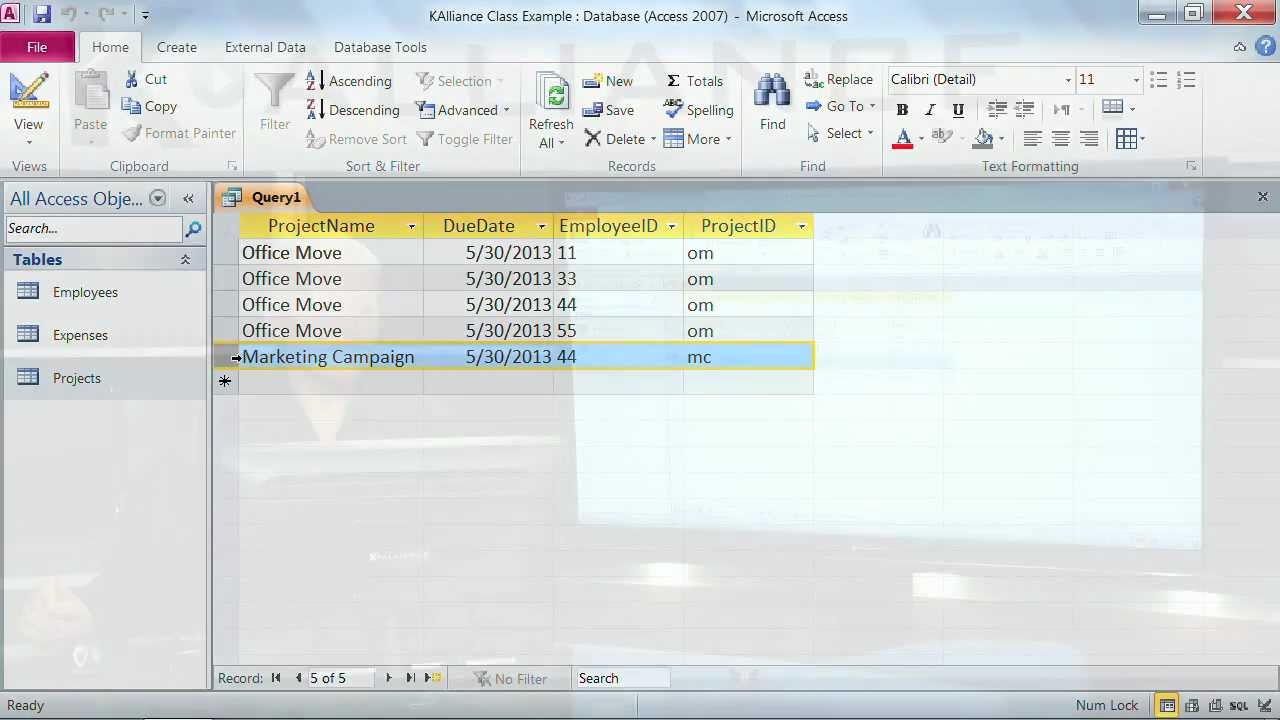
Task: Go to first record
Action: tap(276, 678)
